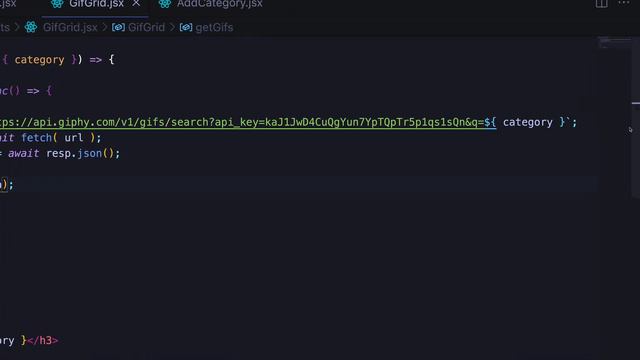
Task: Click the url argument inside fetch
Action: [73, 138]
